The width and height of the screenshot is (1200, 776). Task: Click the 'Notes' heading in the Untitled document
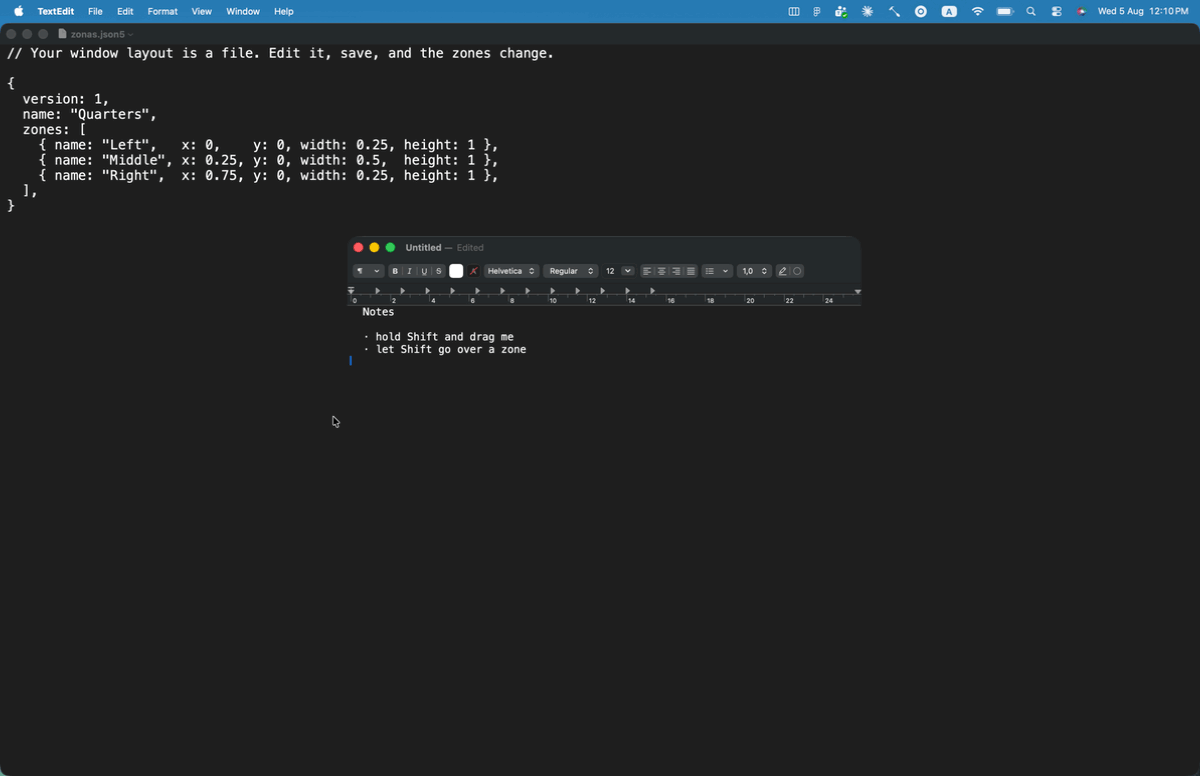click(x=378, y=312)
